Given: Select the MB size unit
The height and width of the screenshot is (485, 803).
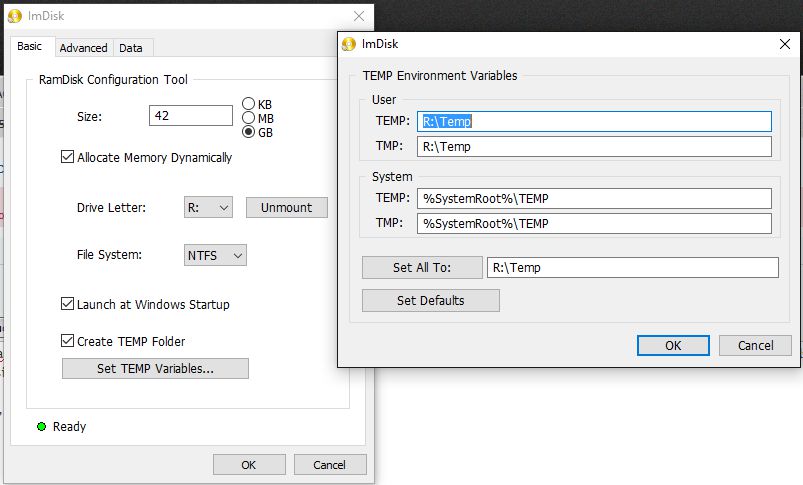Looking at the screenshot, I should click(248, 118).
